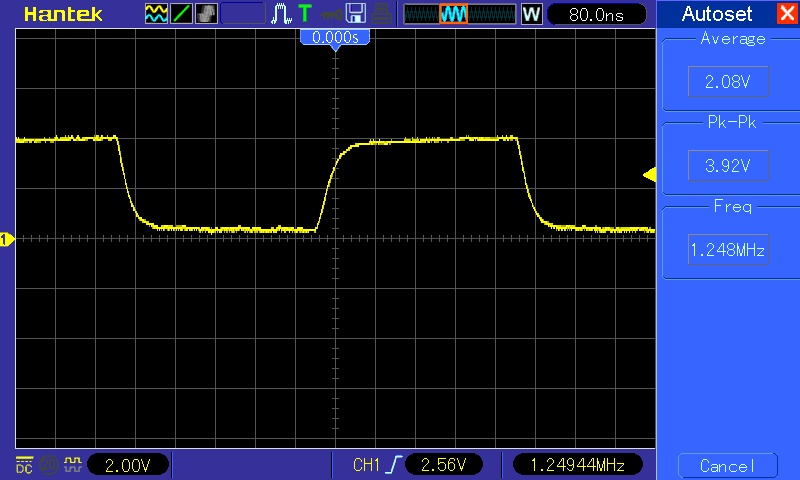Click the floppy disk save icon

tap(355, 14)
